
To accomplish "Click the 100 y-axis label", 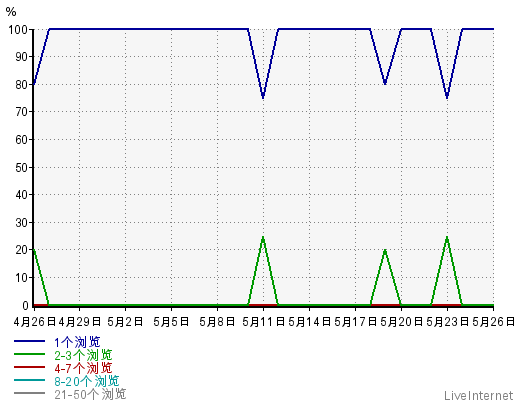I will click(x=18, y=29).
